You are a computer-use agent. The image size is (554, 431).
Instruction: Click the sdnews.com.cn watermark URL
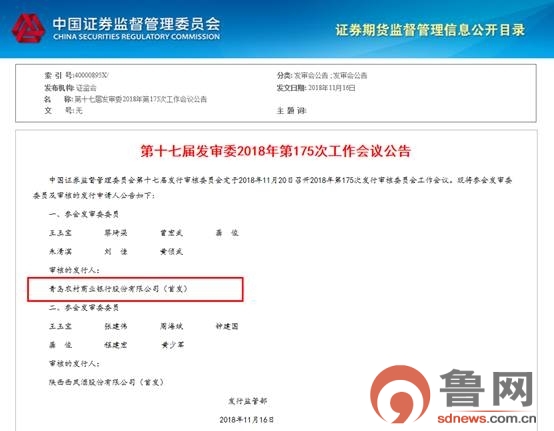(487, 419)
